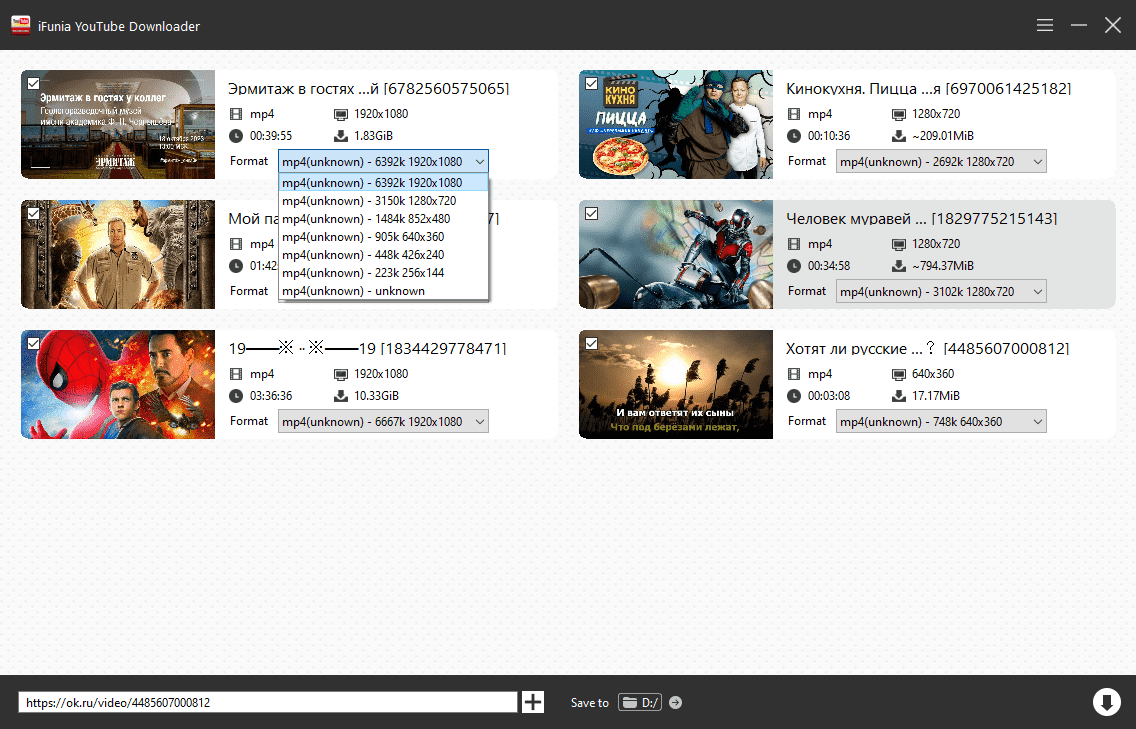Click the video URL input field
The height and width of the screenshot is (729, 1136).
tap(267, 703)
